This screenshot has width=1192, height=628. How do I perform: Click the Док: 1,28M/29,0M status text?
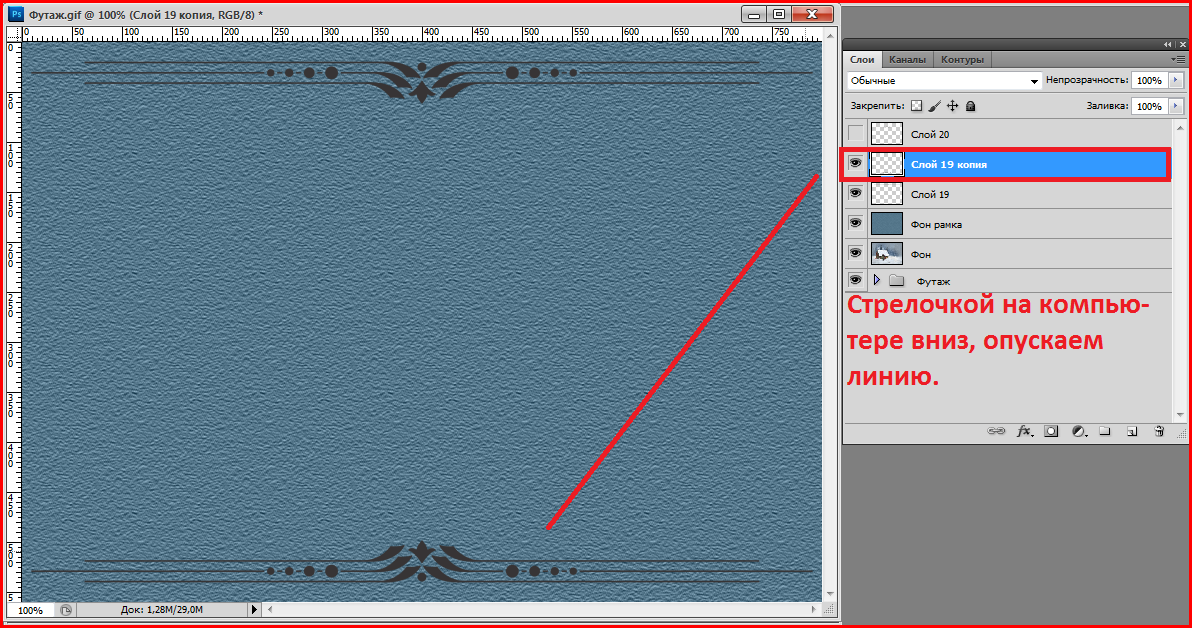click(161, 610)
